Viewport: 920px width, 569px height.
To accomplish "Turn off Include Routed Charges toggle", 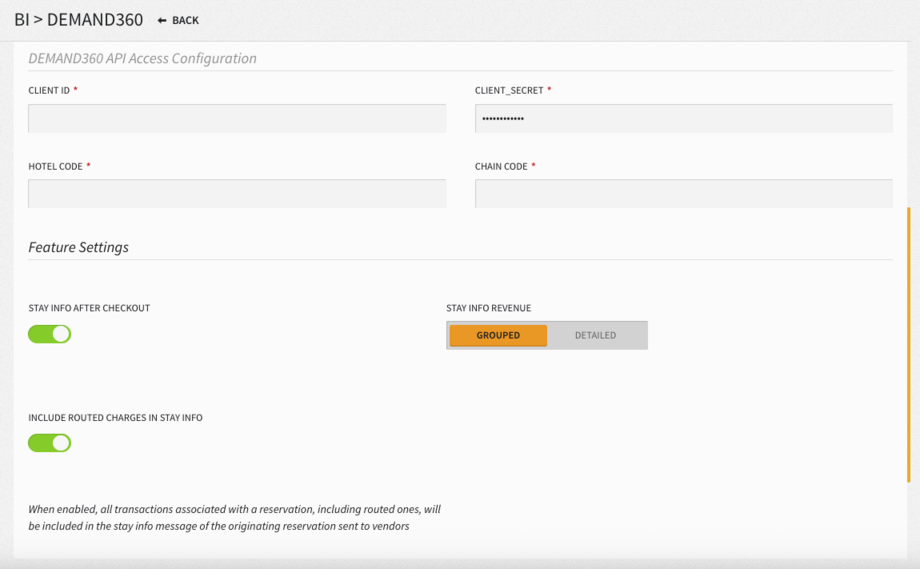I will pyautogui.click(x=50, y=443).
